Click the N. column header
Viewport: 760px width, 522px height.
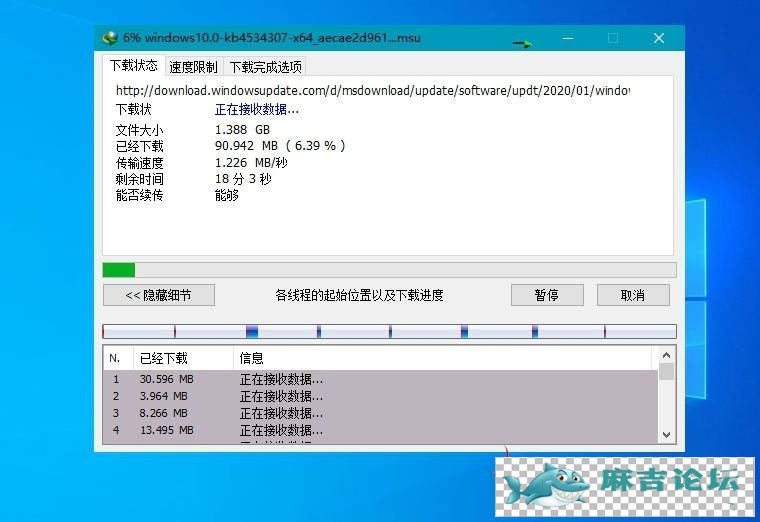point(118,358)
